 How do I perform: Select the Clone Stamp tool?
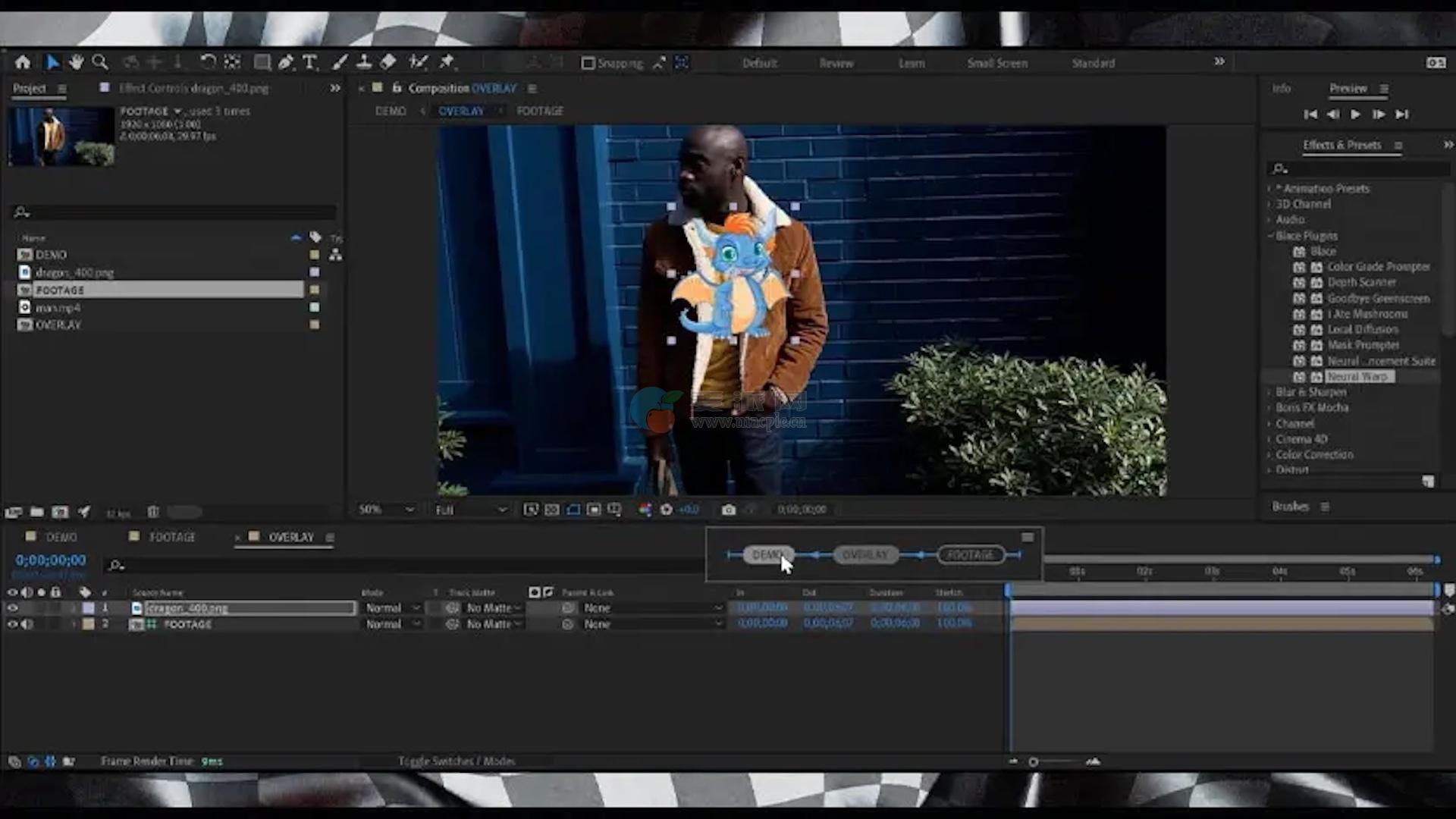(x=364, y=62)
